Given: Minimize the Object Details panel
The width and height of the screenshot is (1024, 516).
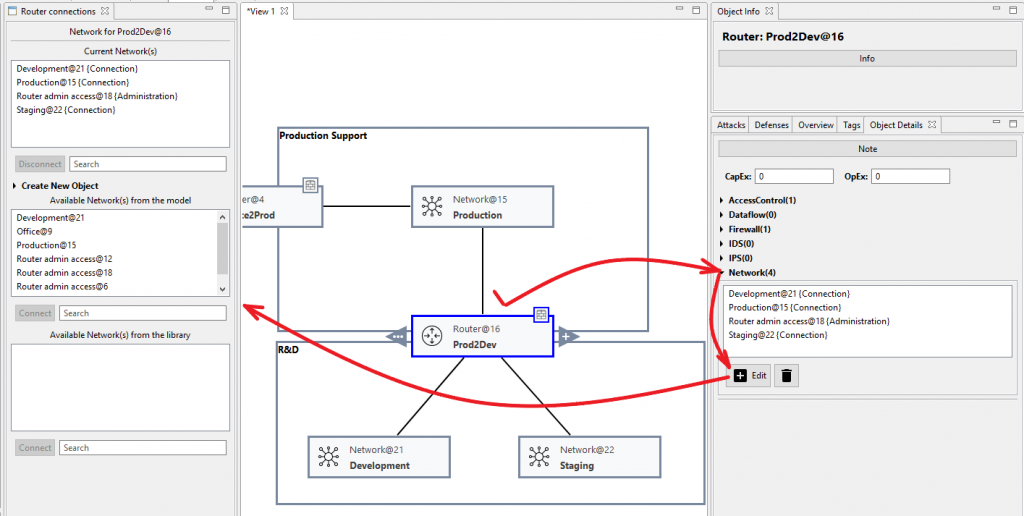Looking at the screenshot, I should [x=997, y=123].
